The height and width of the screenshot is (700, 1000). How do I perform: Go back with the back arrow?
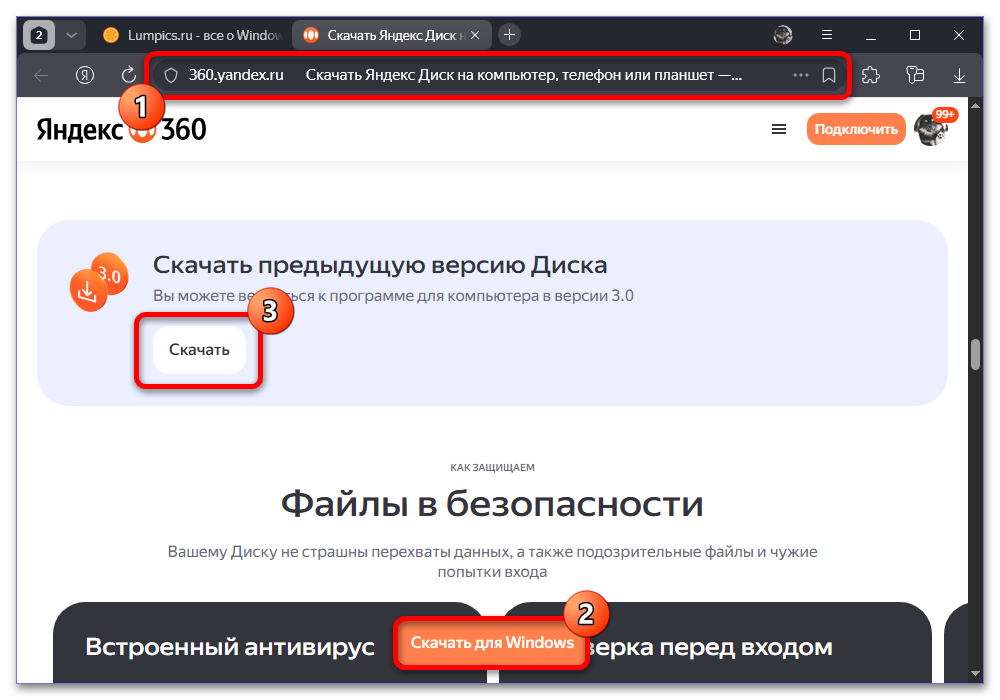tap(41, 75)
